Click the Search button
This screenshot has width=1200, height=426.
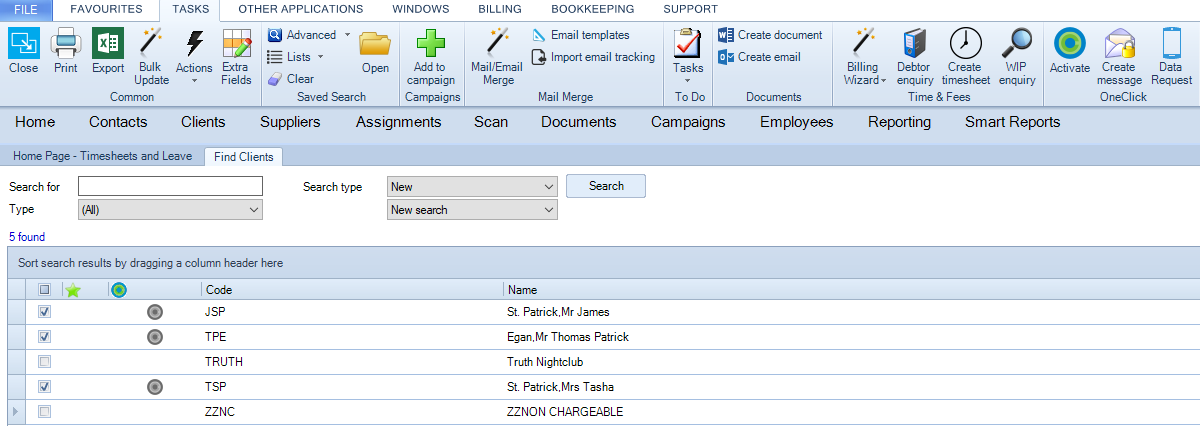606,186
